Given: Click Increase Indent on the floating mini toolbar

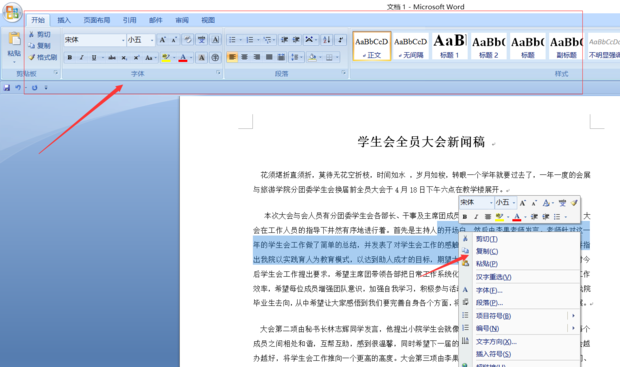Looking at the screenshot, I should coord(546,217).
